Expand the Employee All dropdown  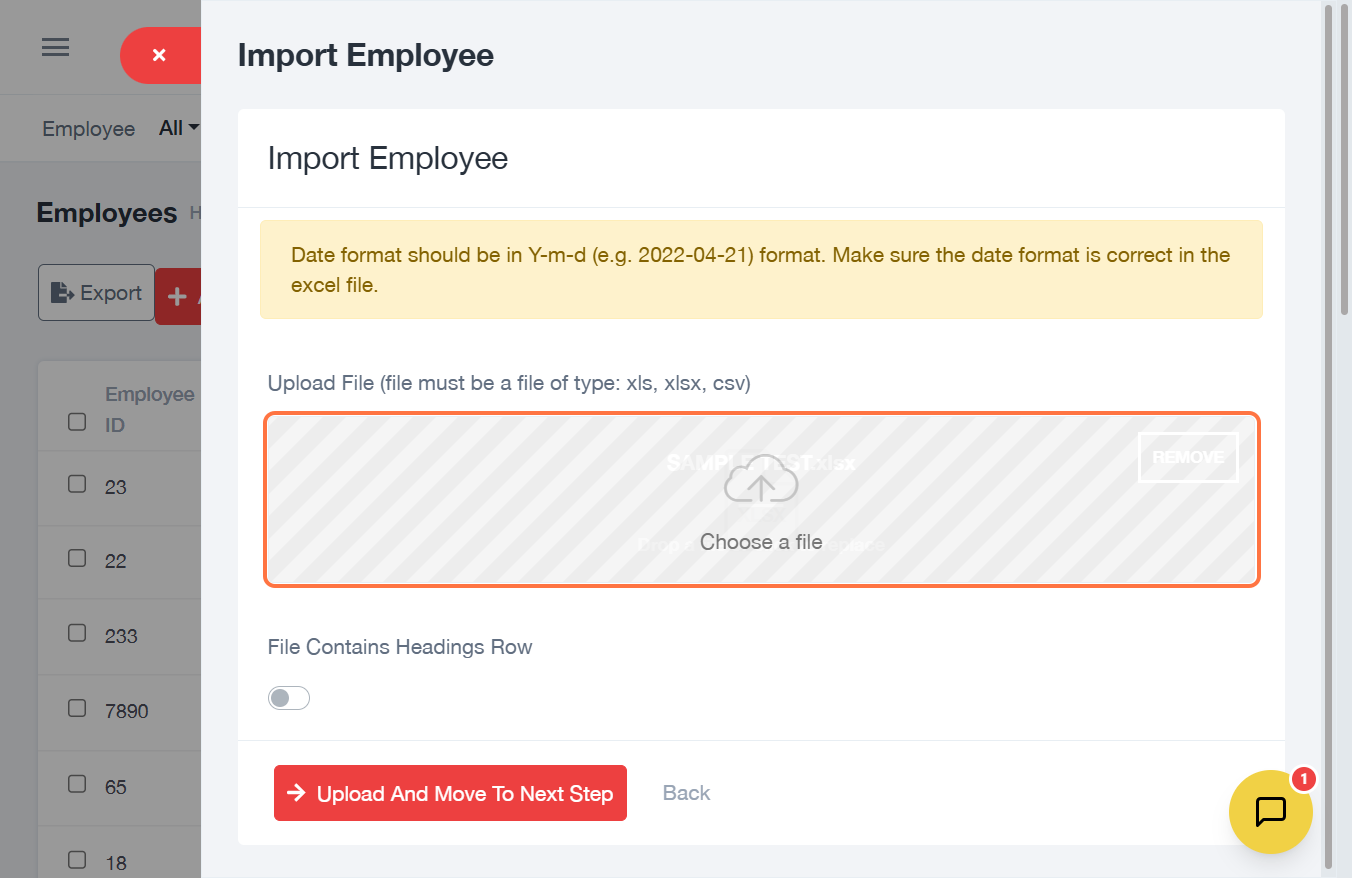click(x=179, y=128)
